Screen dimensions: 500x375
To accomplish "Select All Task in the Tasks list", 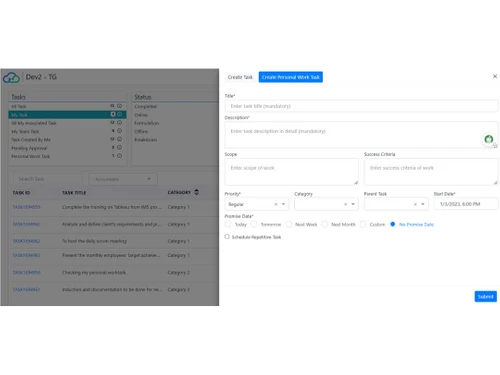I will (x=67, y=106).
